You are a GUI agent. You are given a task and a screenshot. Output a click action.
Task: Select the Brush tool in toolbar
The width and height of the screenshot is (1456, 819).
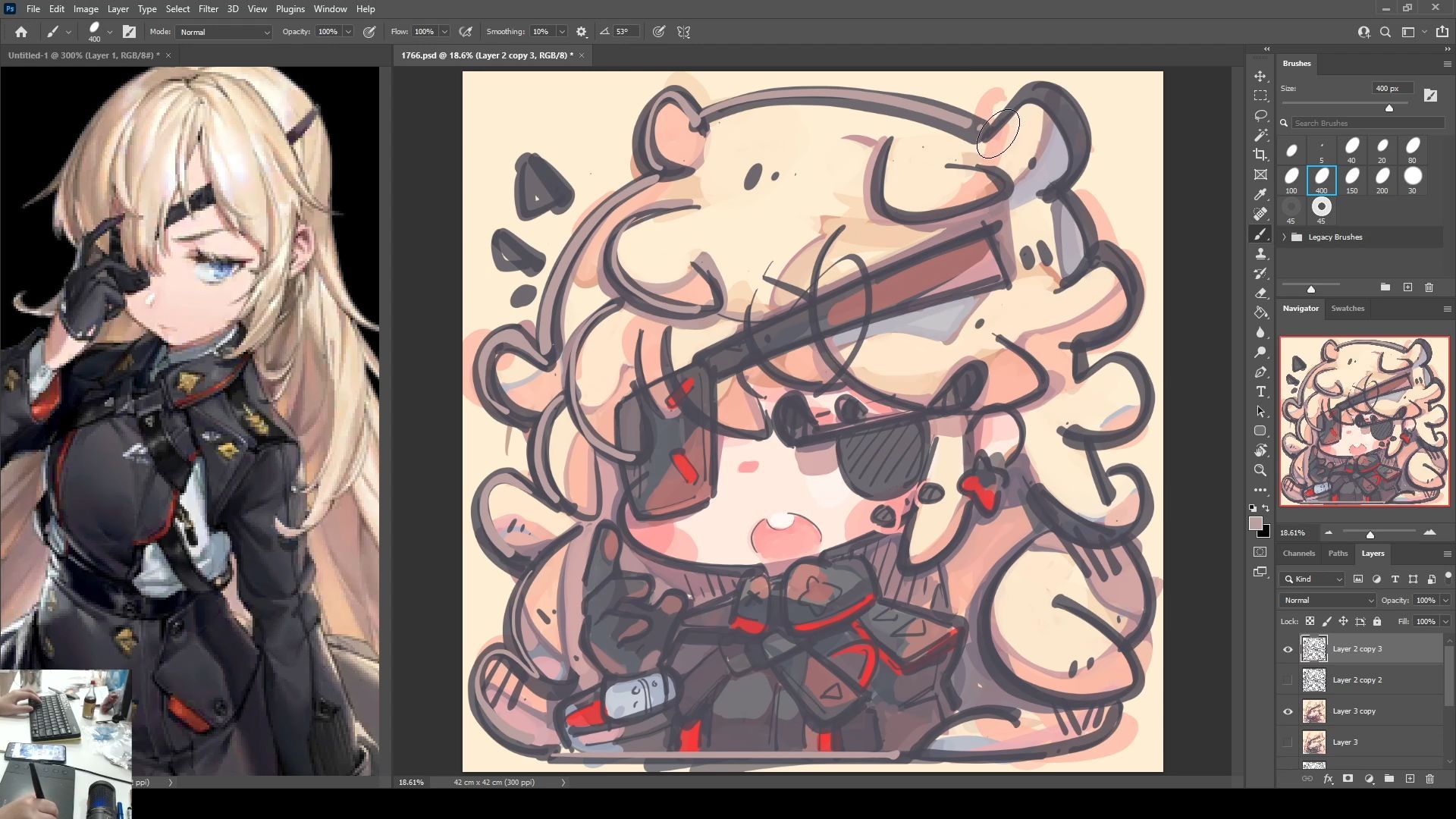(1260, 234)
